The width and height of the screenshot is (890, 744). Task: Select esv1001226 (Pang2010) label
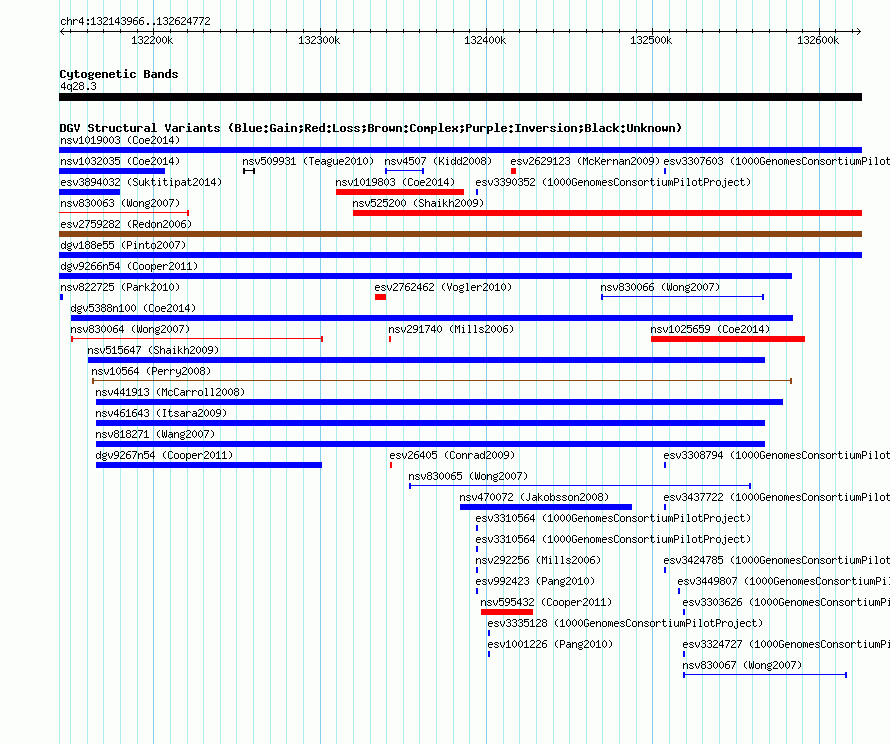tap(550, 644)
